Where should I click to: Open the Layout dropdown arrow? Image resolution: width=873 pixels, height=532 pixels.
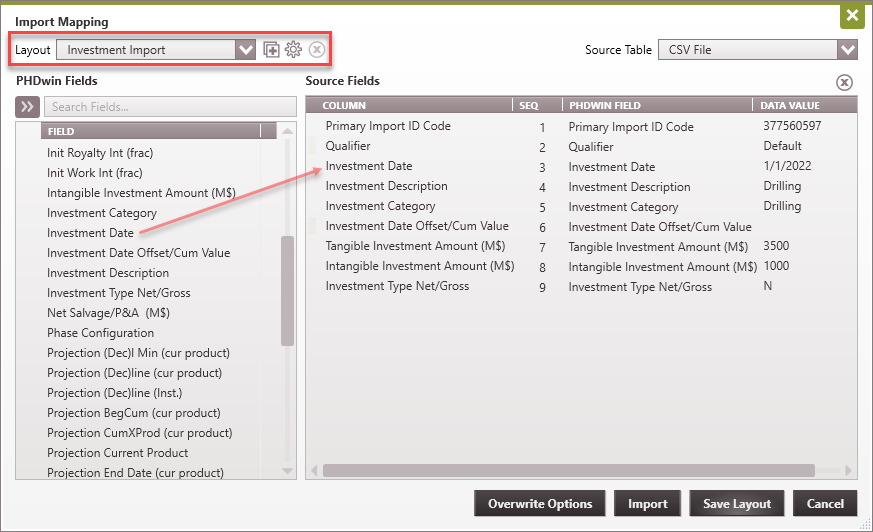(246, 50)
